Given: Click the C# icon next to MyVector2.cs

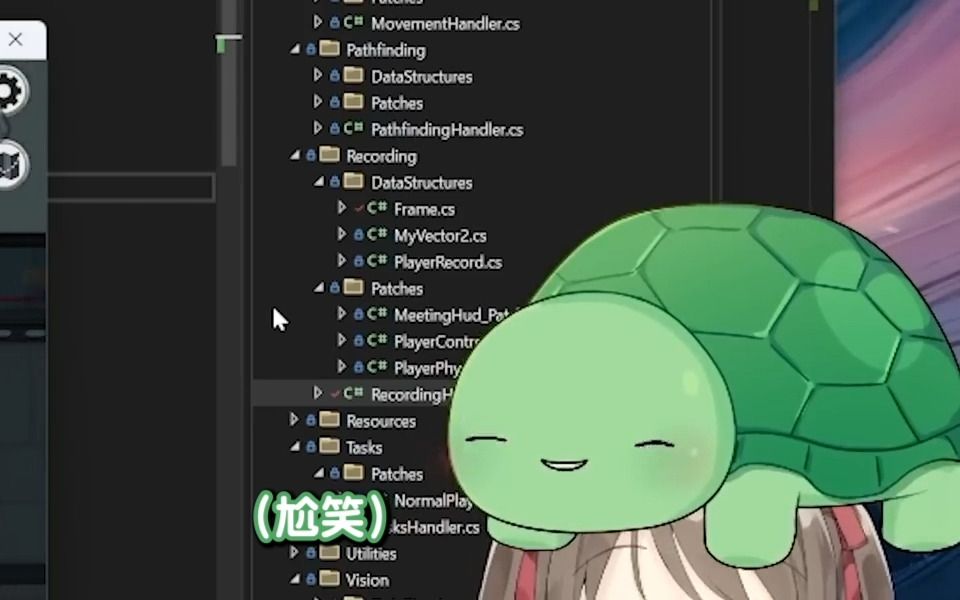Looking at the screenshot, I should click(x=377, y=236).
